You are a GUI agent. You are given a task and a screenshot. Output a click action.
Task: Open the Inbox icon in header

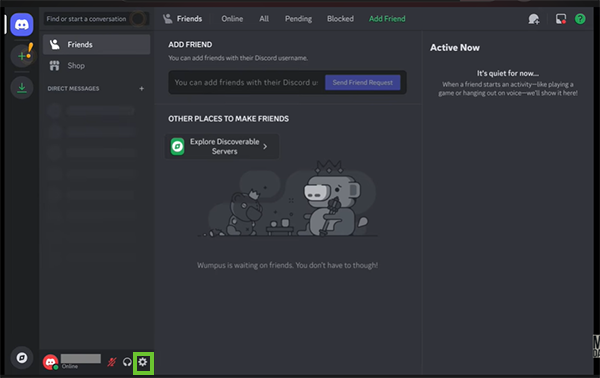pos(561,19)
